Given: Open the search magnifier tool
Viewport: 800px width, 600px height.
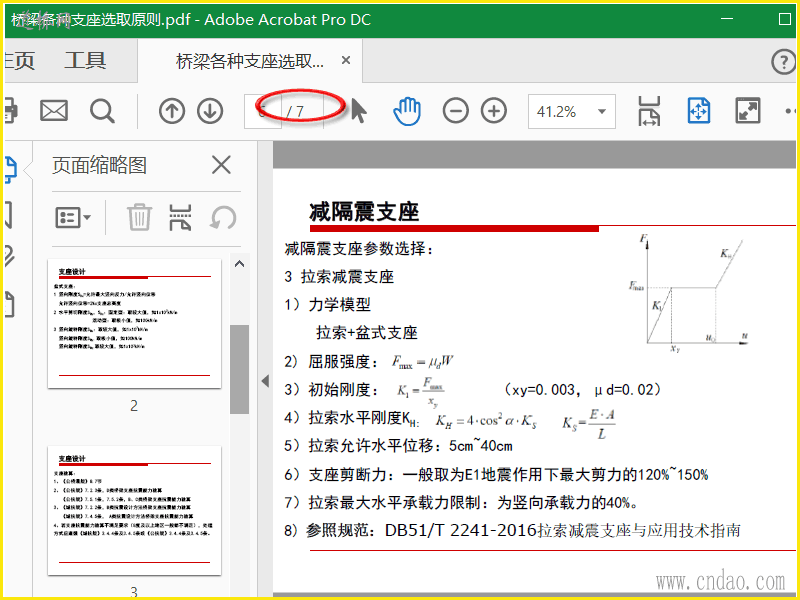Looking at the screenshot, I should 102,111.
